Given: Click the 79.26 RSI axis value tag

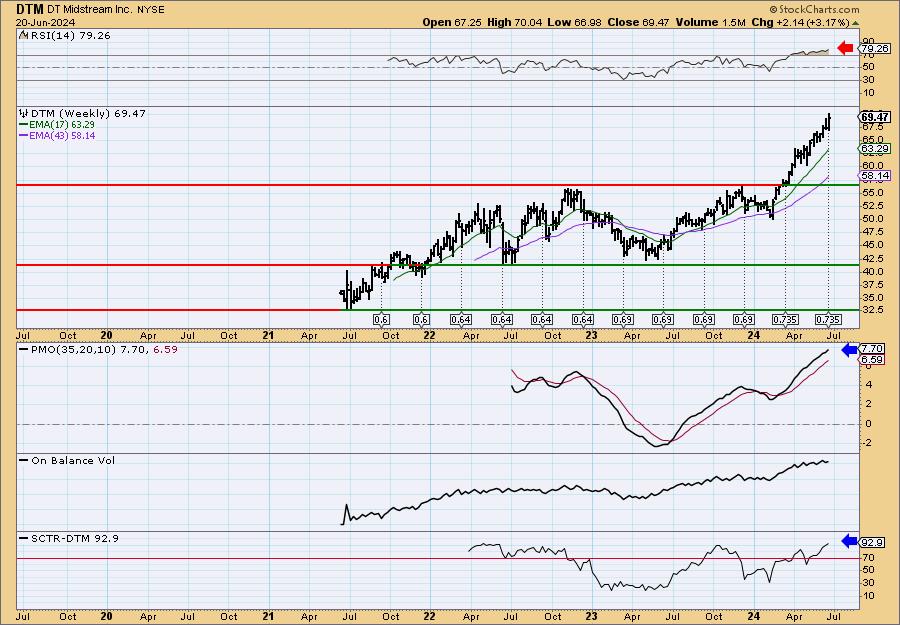Looking at the screenshot, I should [876, 48].
